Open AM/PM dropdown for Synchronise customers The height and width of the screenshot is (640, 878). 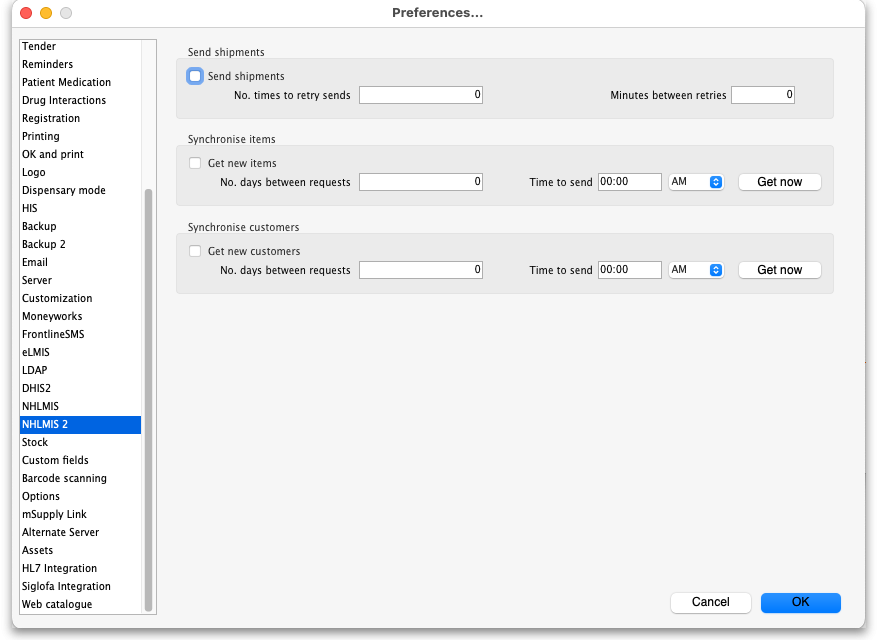[x=696, y=270]
